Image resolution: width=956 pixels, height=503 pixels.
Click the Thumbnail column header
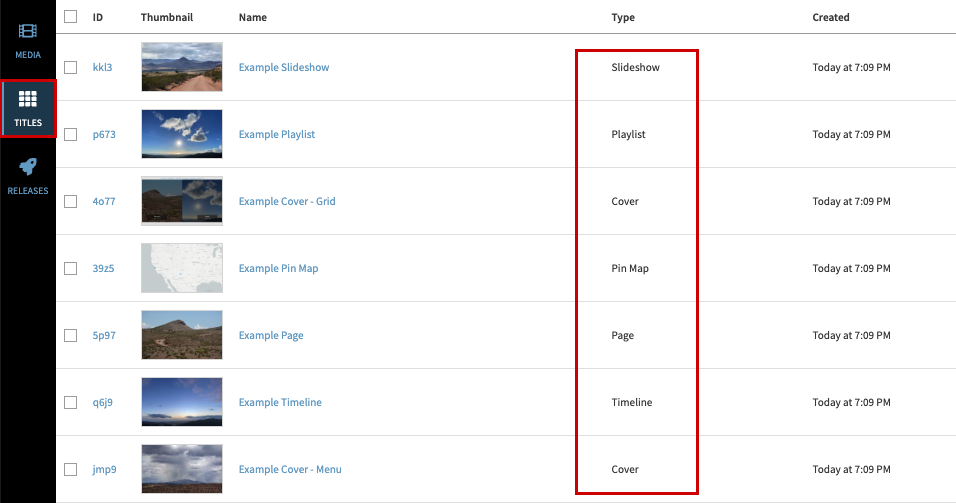(x=167, y=17)
